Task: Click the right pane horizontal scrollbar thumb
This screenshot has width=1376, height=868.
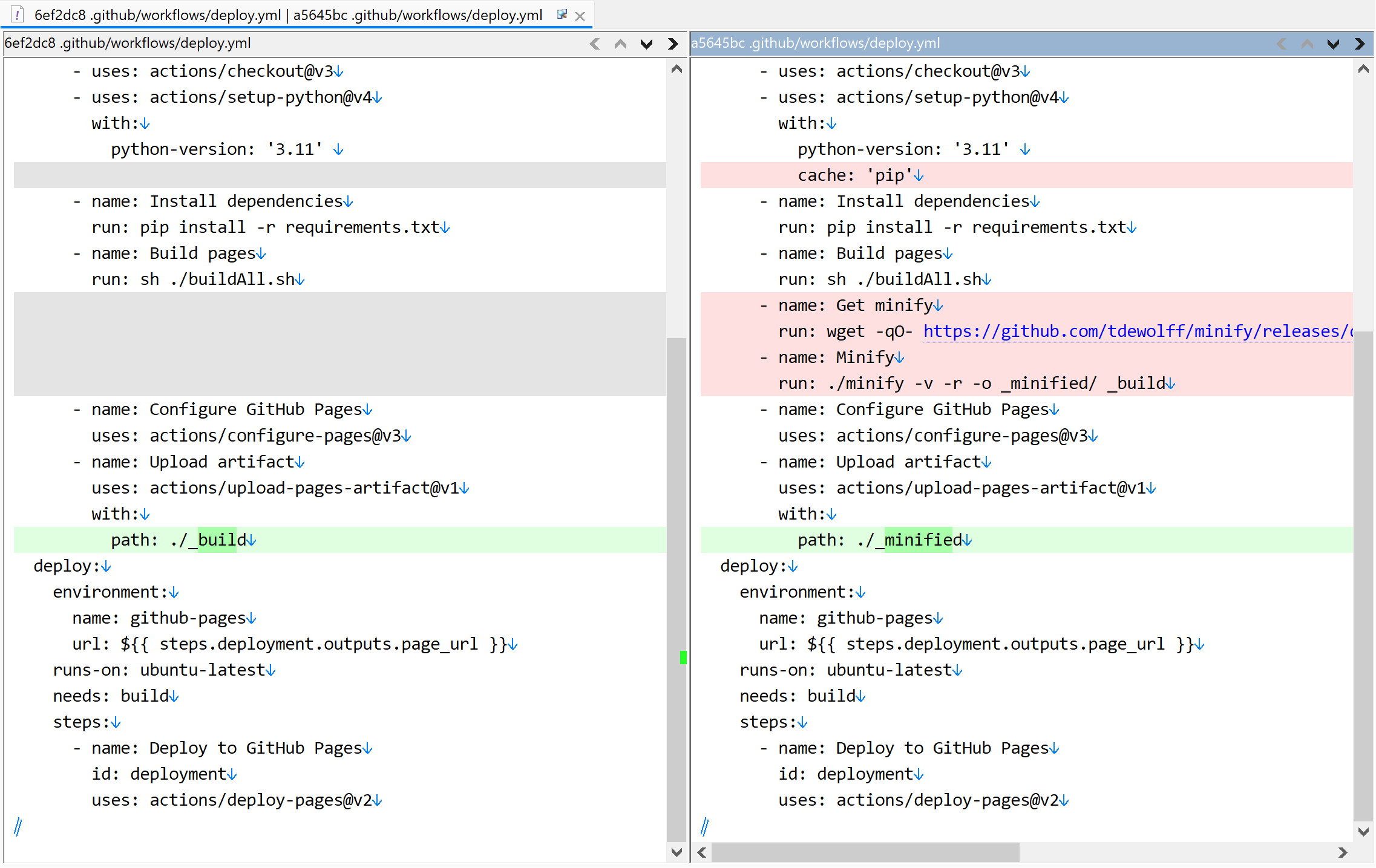Action: point(865,852)
